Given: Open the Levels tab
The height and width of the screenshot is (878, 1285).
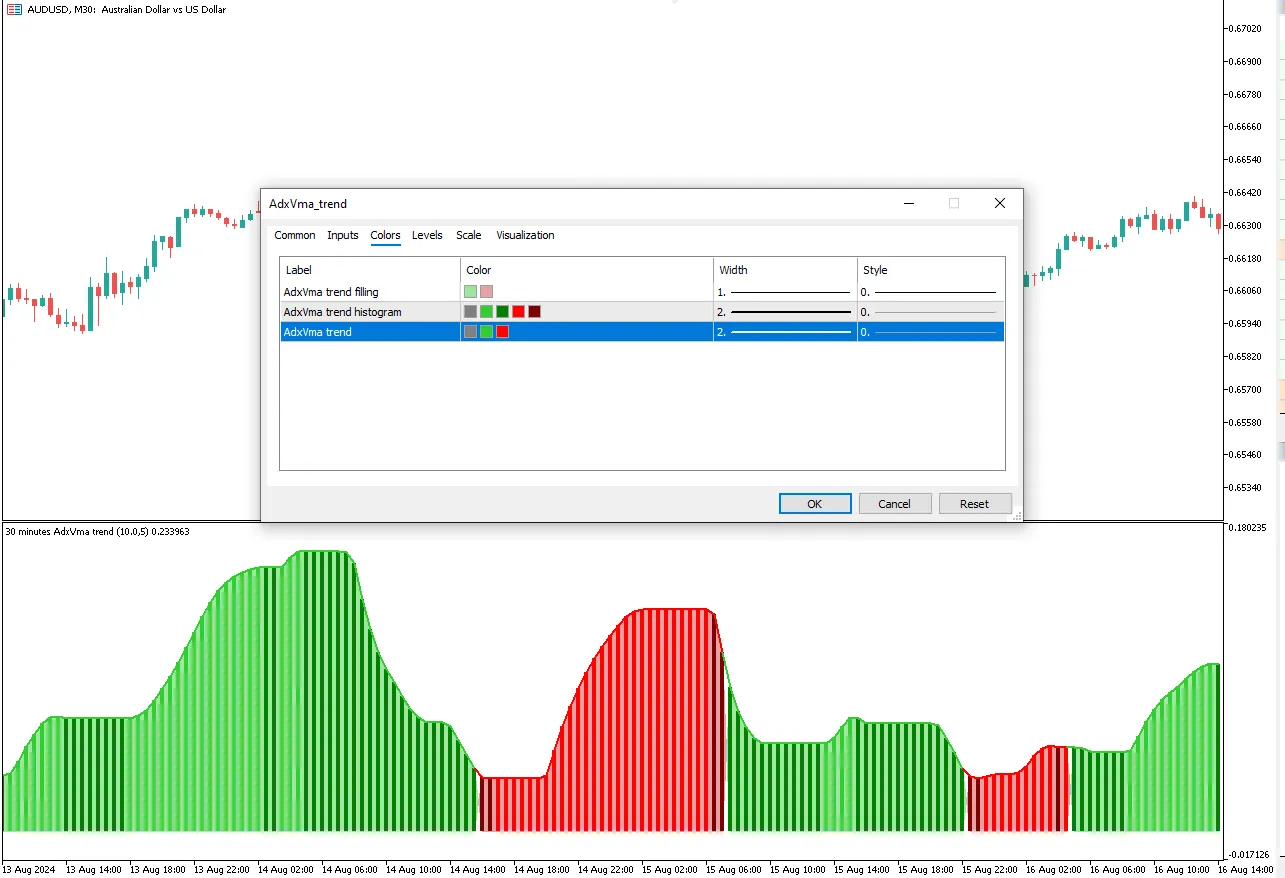Looking at the screenshot, I should (x=427, y=235).
